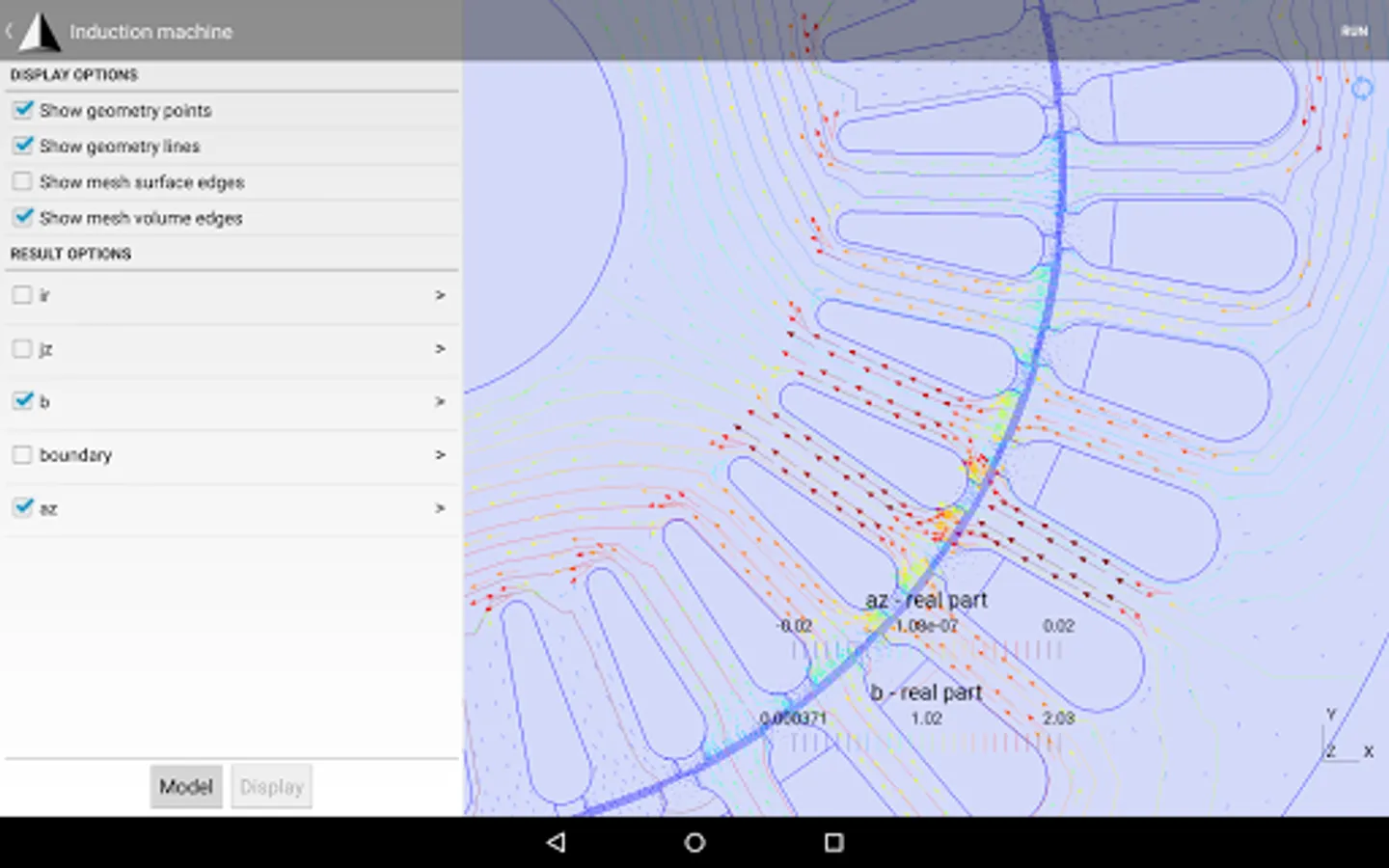The height and width of the screenshot is (868, 1389).
Task: Click the 1.02 middle b value
Action: tap(926, 719)
